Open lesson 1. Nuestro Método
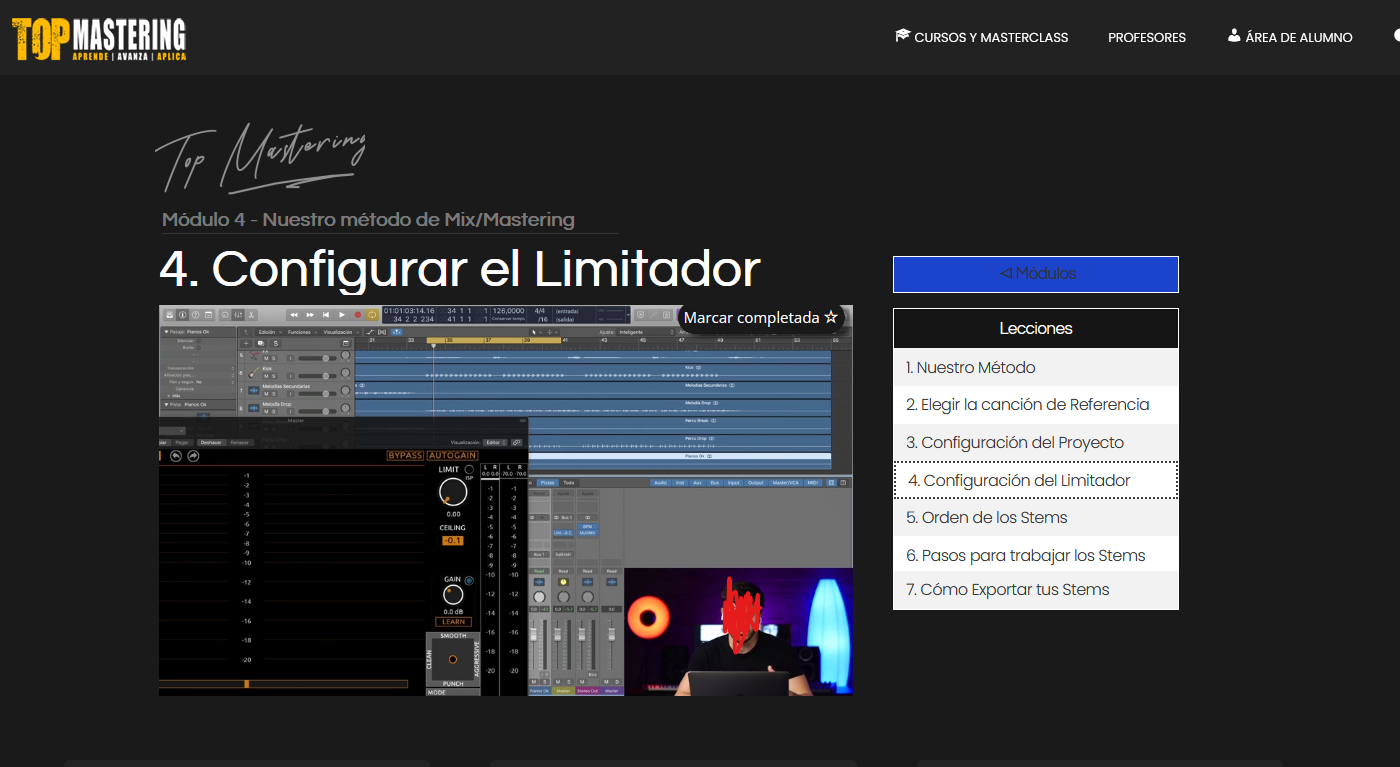Screen dimensions: 1400x767 click(1036, 367)
